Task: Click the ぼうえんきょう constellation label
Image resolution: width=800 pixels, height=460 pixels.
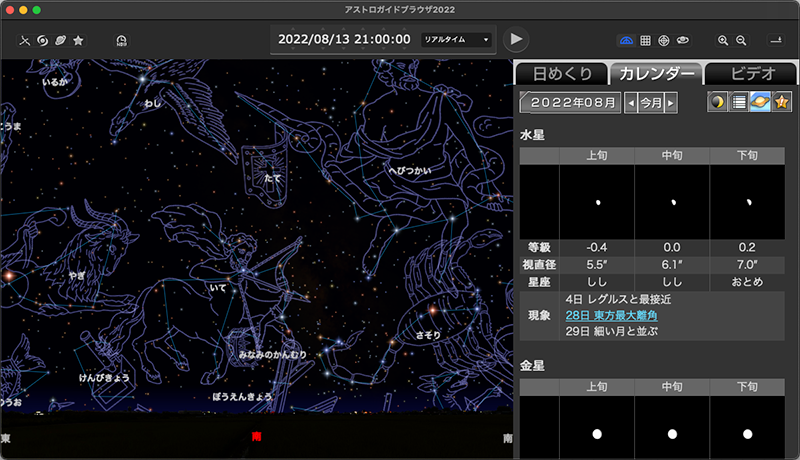Action: pos(242,396)
